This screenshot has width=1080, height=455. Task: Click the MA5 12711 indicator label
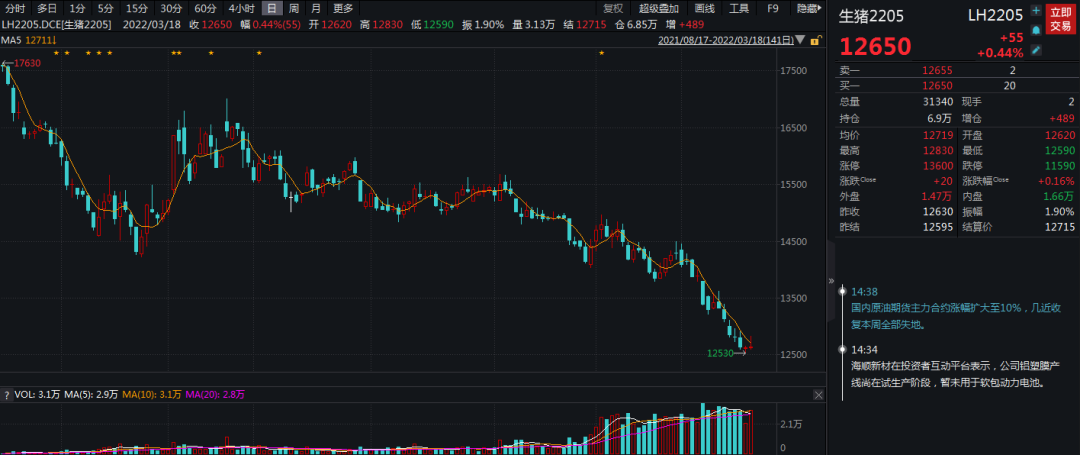(29, 41)
